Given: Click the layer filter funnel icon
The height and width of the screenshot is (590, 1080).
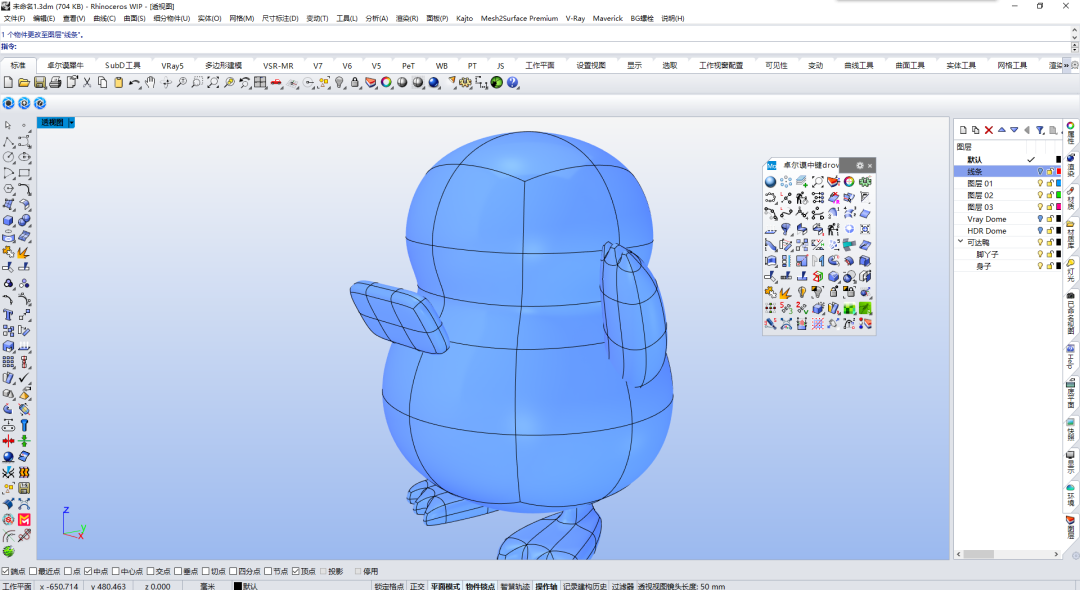Looking at the screenshot, I should (x=1040, y=130).
